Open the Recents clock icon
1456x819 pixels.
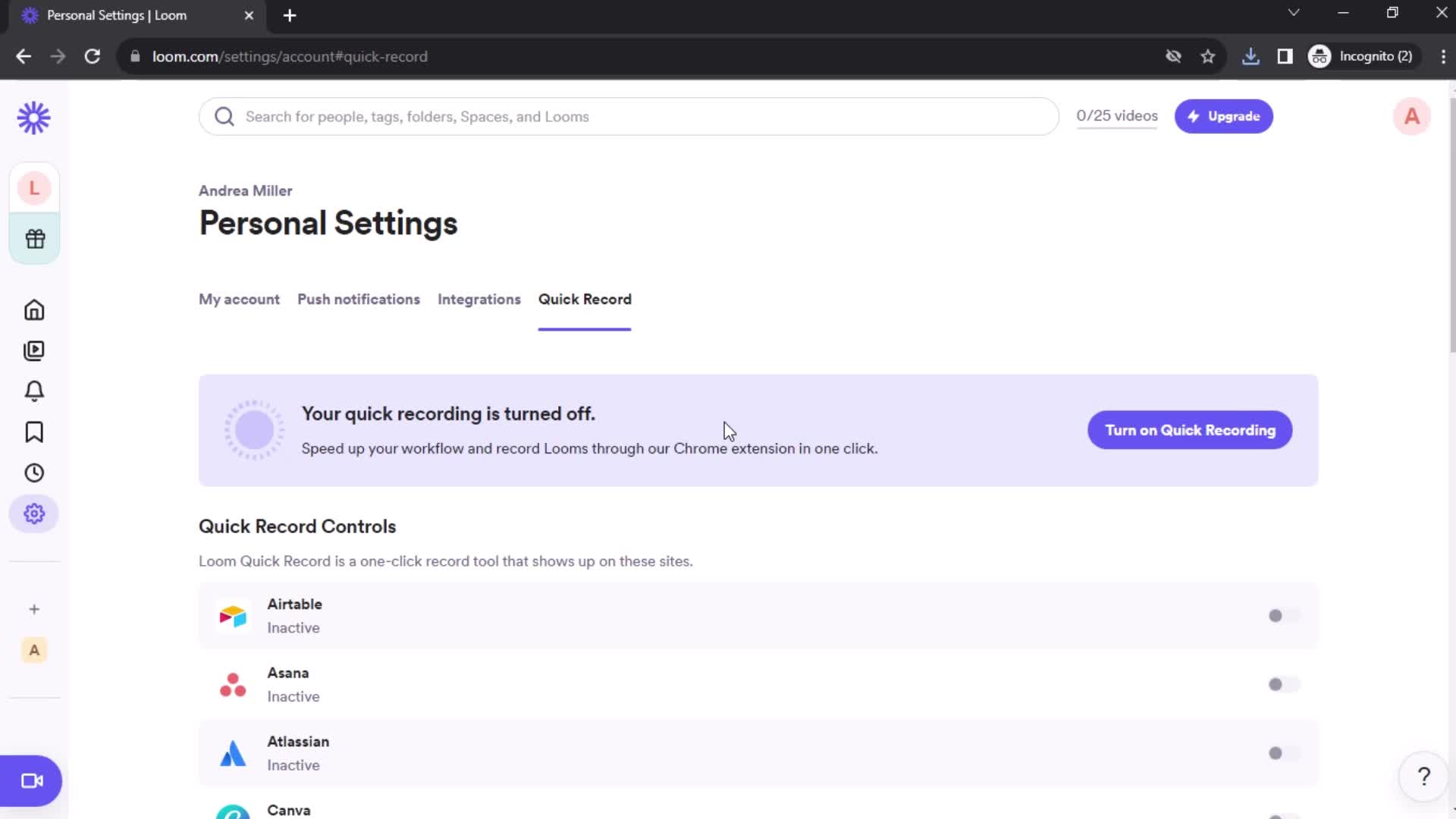point(34,472)
